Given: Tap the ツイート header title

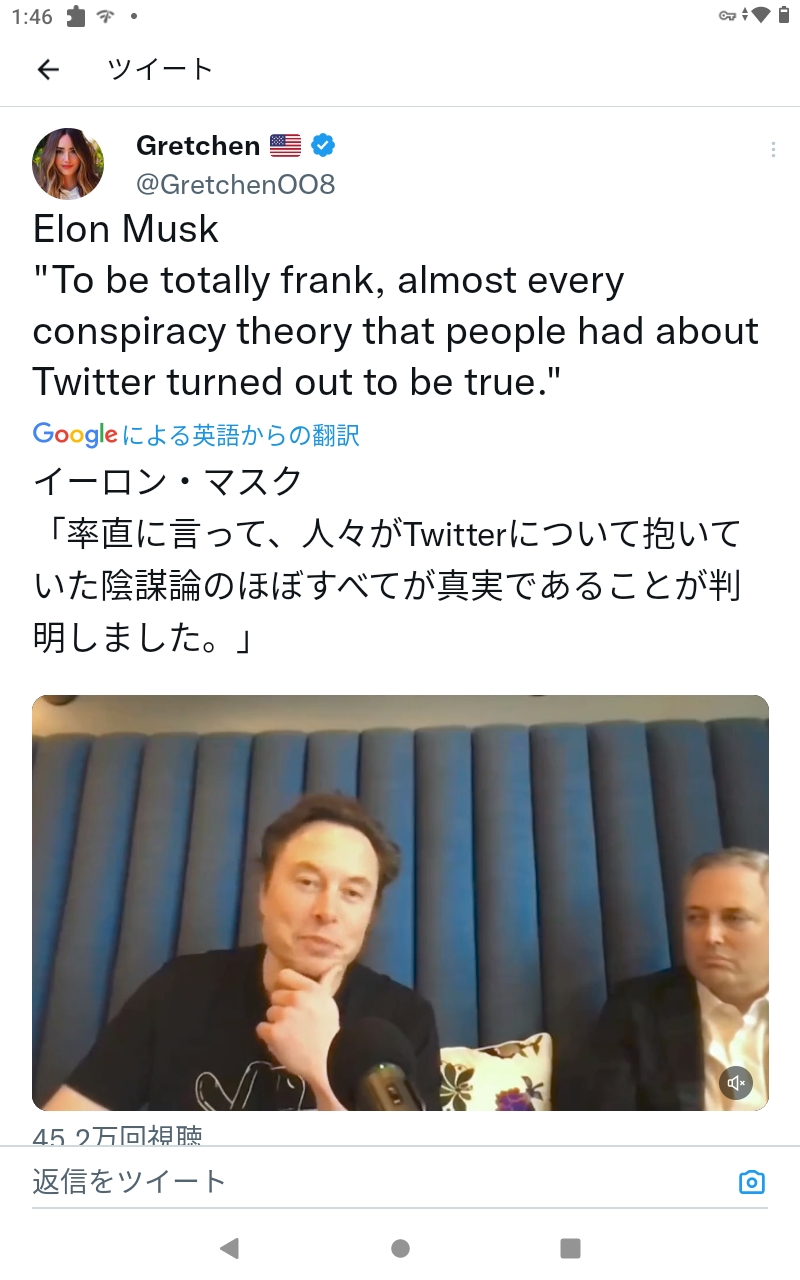Looking at the screenshot, I should coord(160,69).
